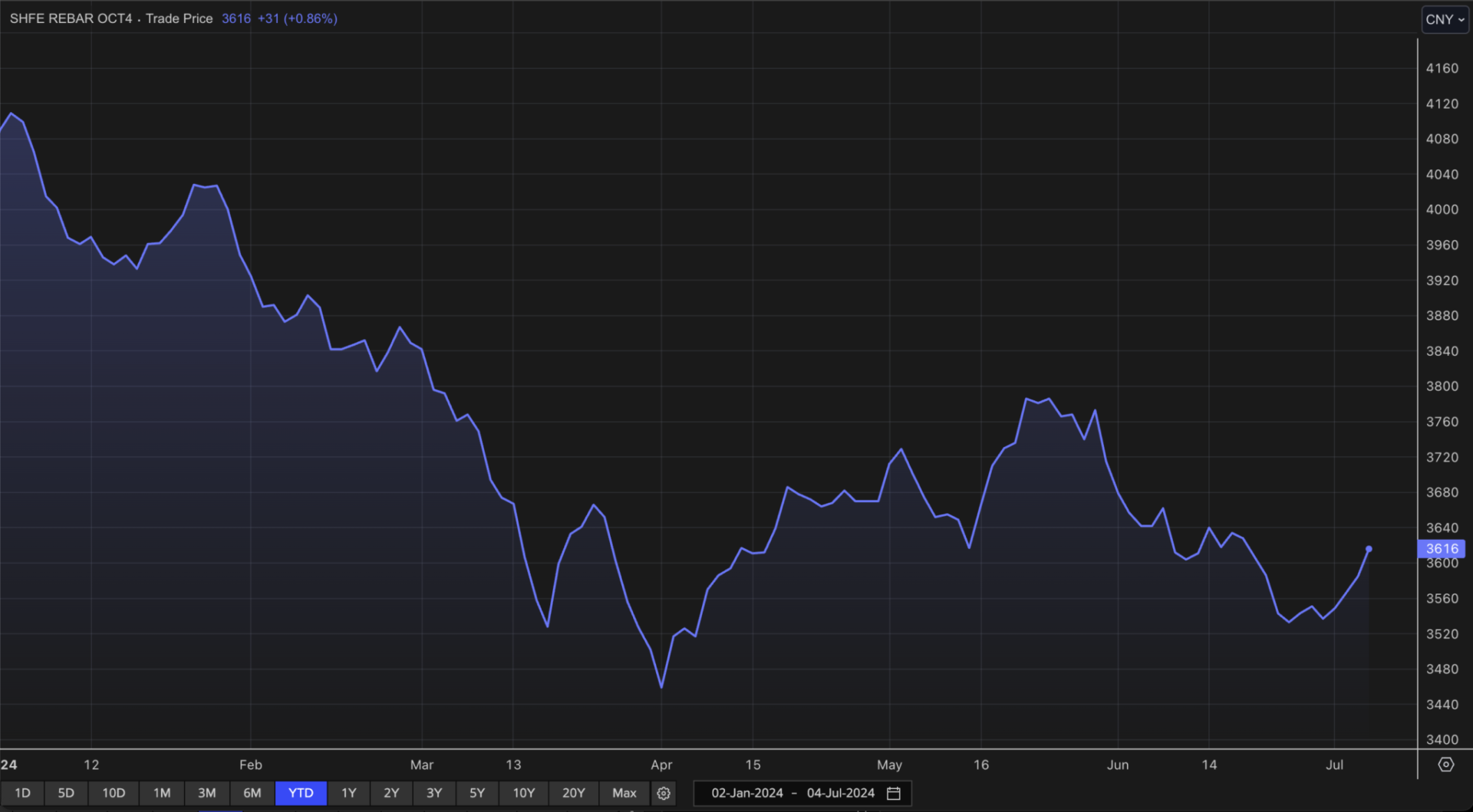Click the start date 02-Jan-2024 field
Screen dimensions: 1473x812
pyautogui.click(x=747, y=793)
